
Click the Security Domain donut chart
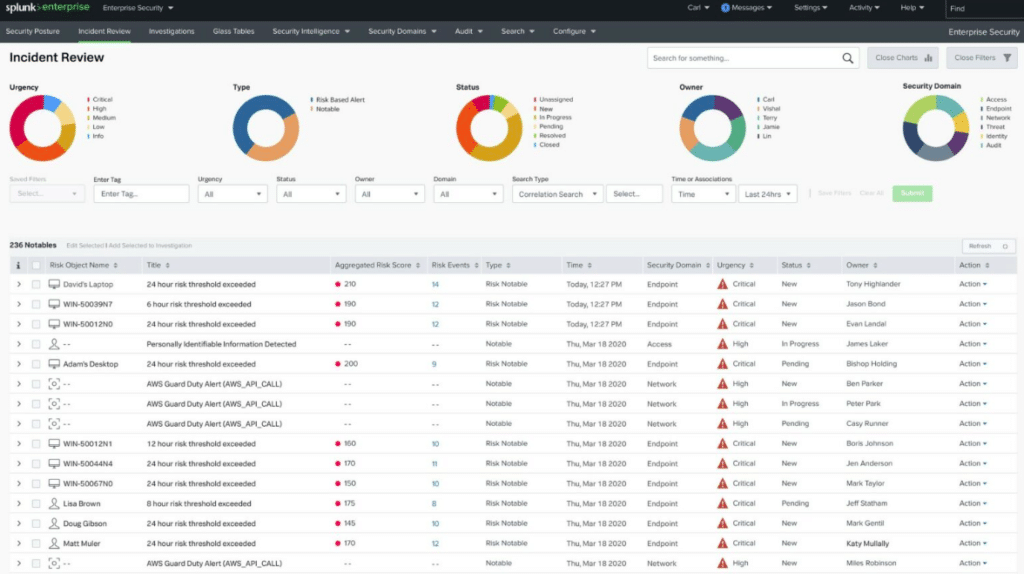(936, 128)
